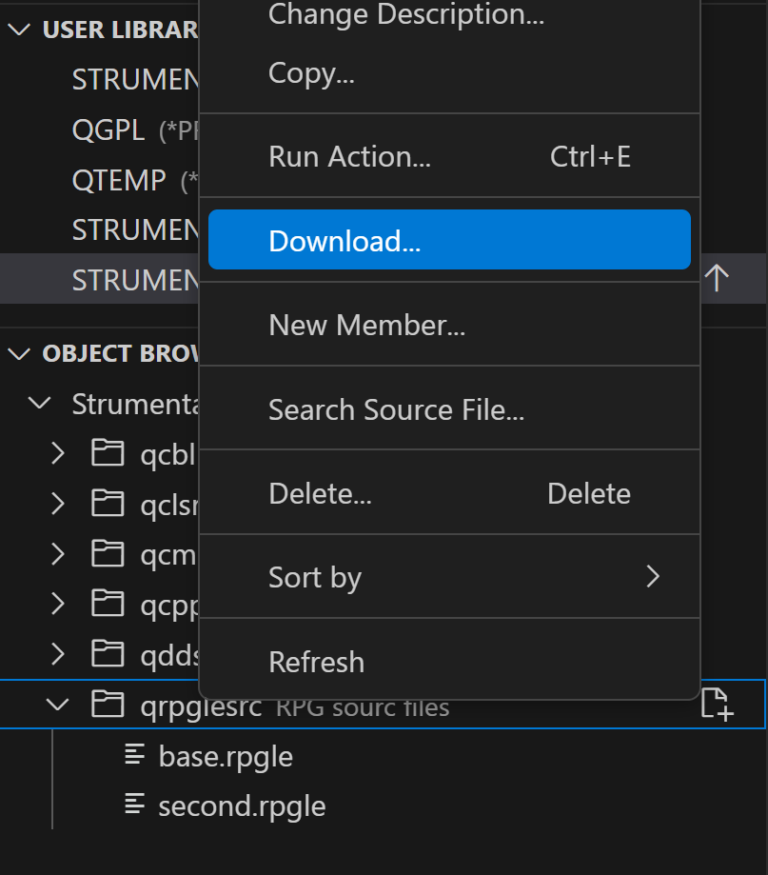Click the folder icon beside qcpp source file

pos(107,604)
